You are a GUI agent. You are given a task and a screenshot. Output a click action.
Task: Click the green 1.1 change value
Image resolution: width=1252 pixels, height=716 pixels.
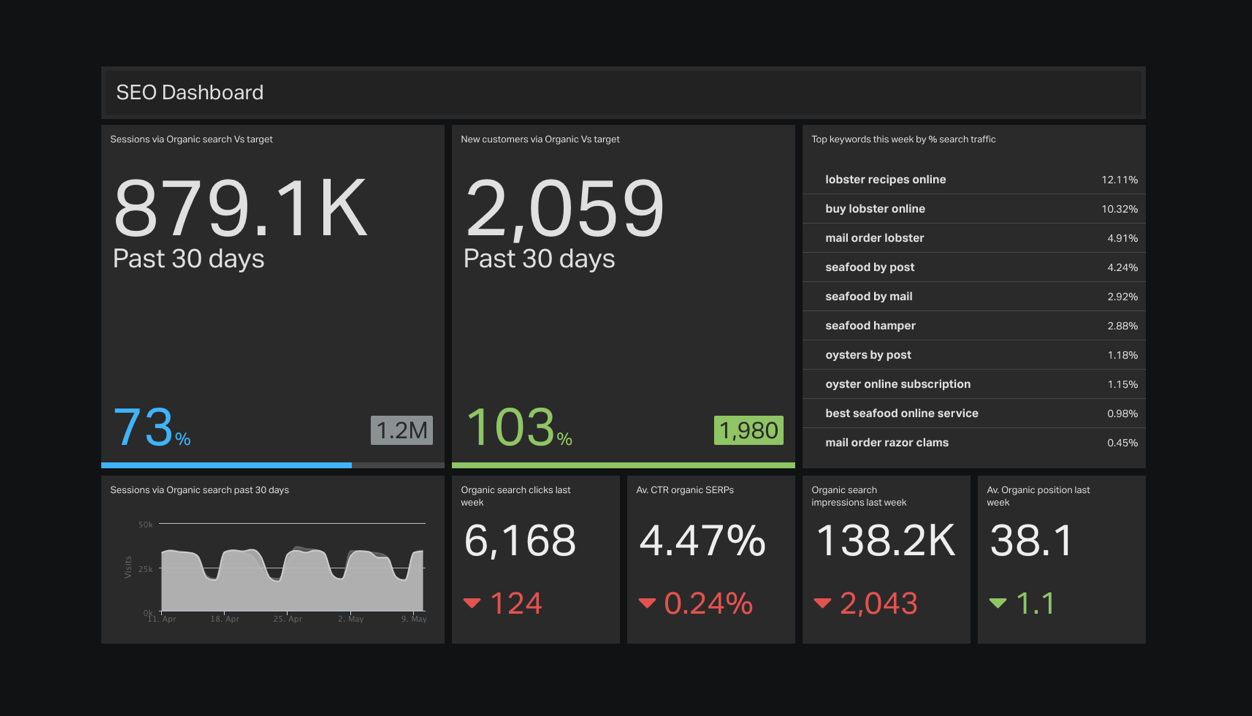(1035, 603)
